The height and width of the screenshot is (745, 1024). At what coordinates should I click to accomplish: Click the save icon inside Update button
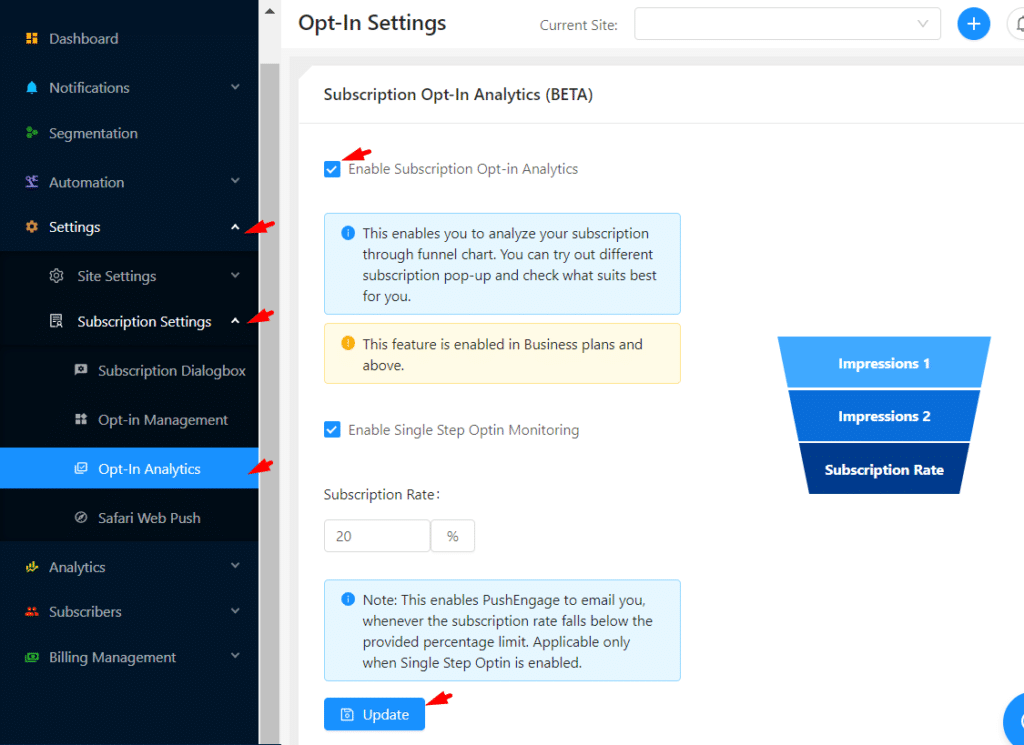(x=347, y=715)
